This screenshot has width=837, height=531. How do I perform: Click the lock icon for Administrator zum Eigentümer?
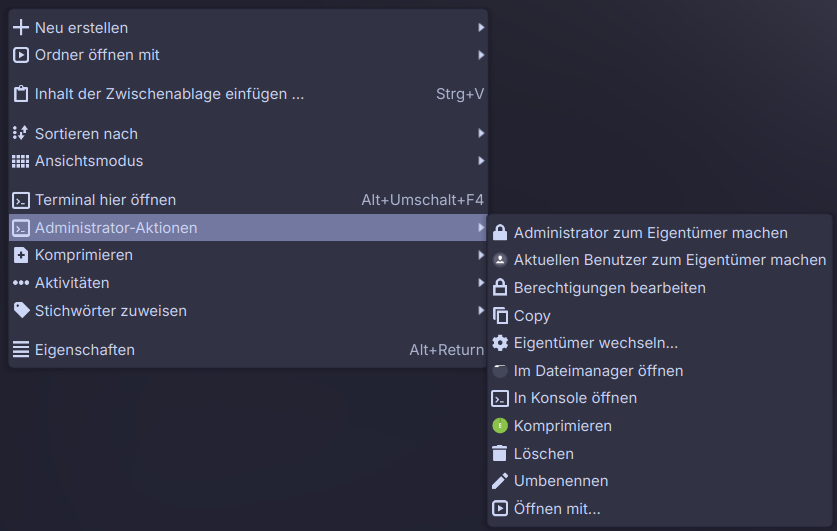[500, 233]
